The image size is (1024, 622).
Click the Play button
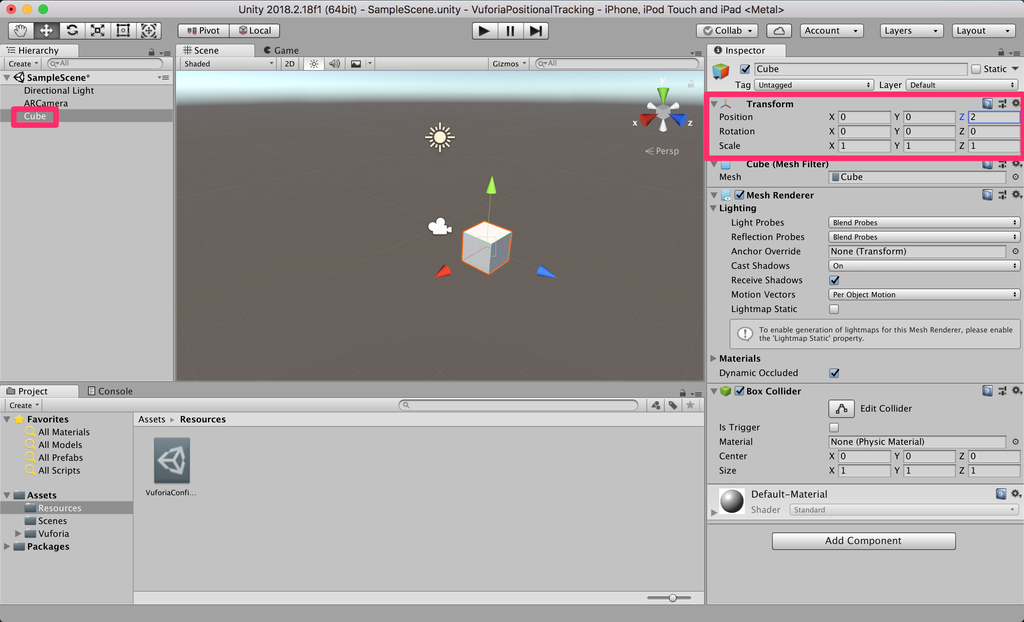click(484, 31)
